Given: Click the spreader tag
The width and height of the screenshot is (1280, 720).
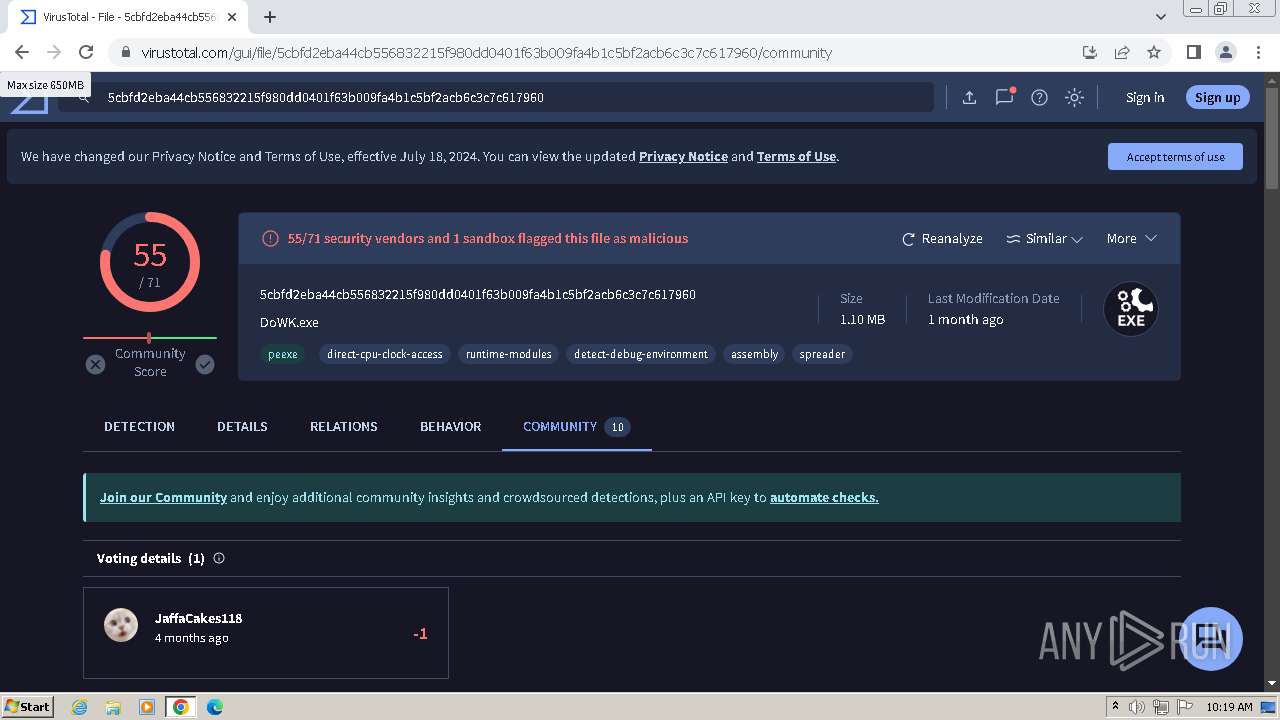Looking at the screenshot, I should [x=822, y=354].
